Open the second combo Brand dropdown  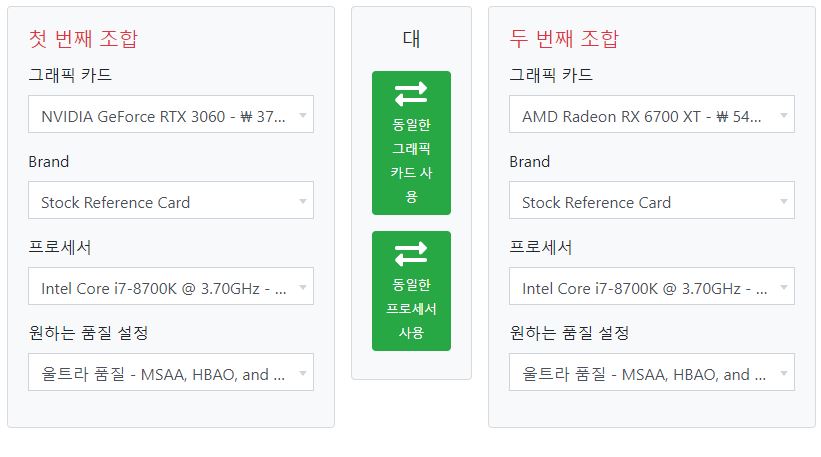coord(651,200)
